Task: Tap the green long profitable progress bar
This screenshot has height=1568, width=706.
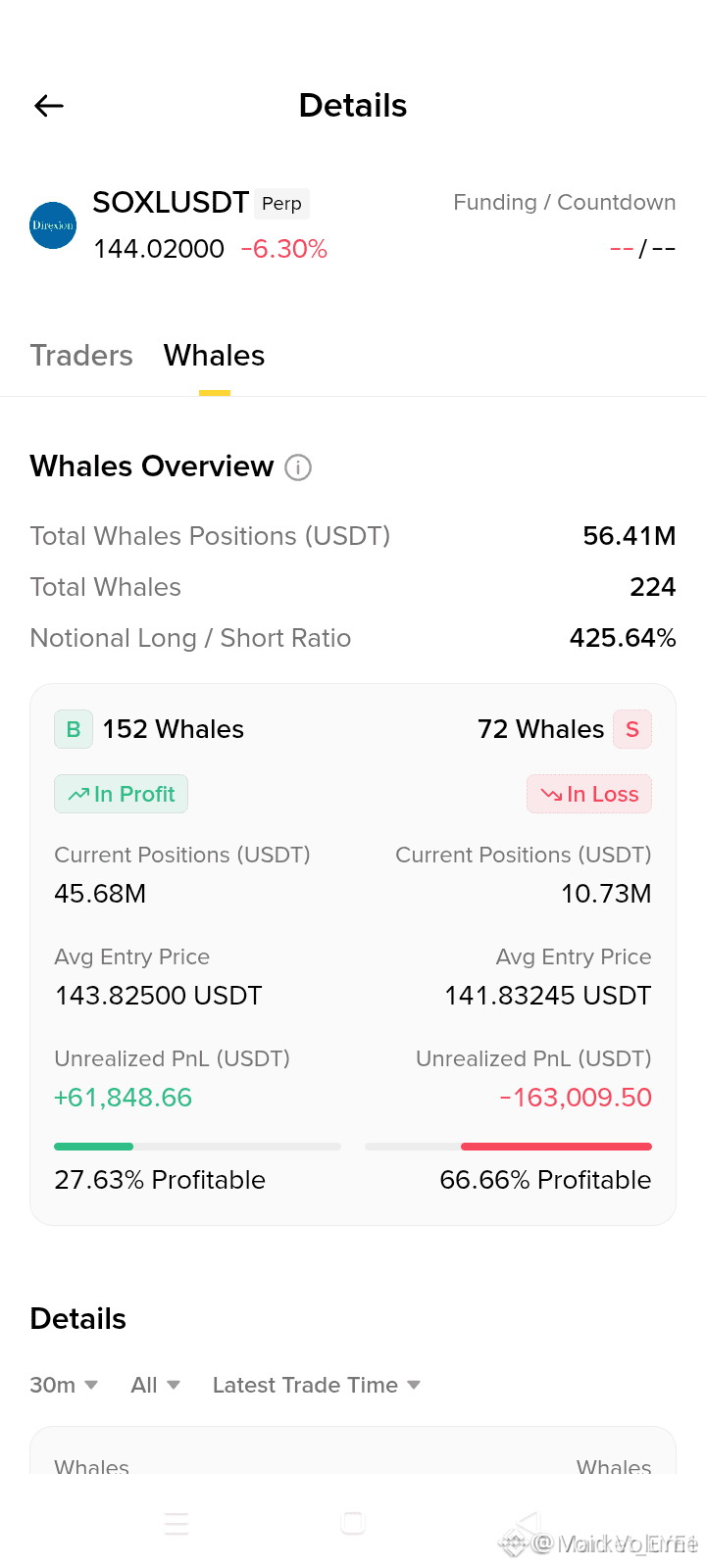Action: point(197,1147)
